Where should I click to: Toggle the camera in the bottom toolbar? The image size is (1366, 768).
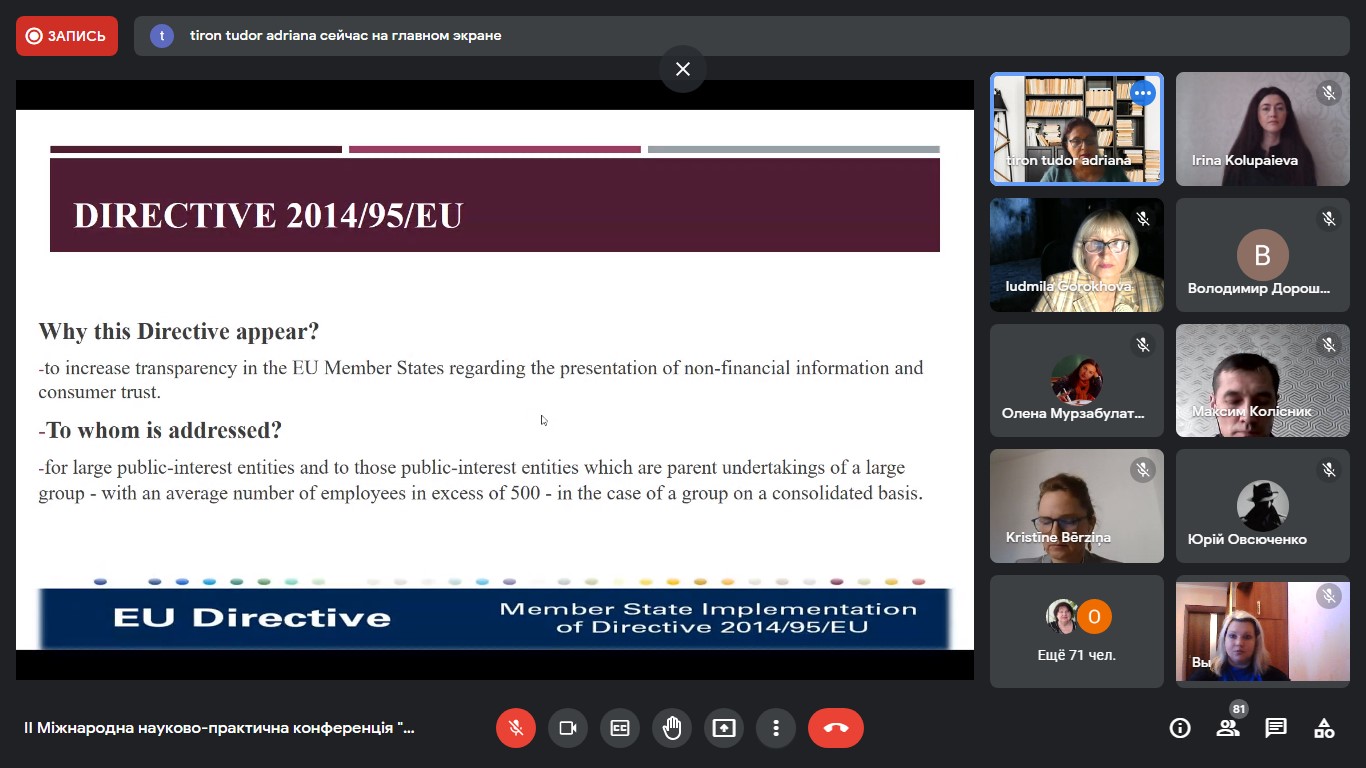(568, 728)
